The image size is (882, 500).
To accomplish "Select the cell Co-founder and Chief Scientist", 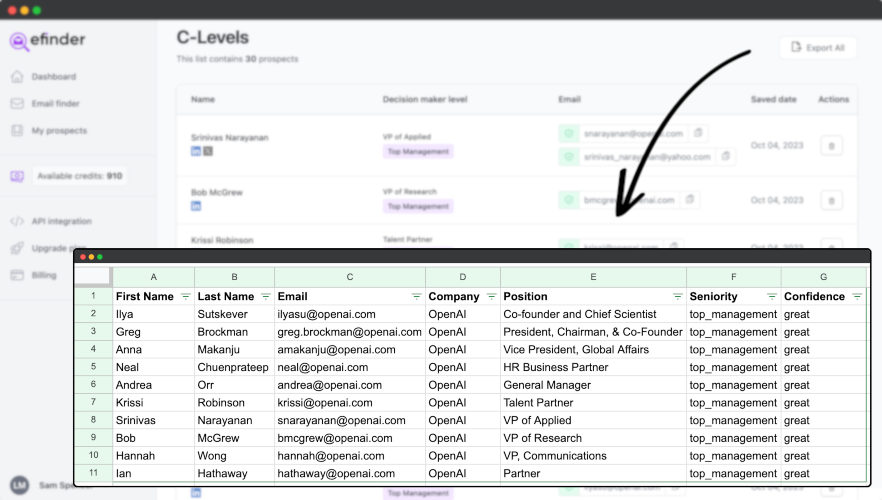I will coord(593,314).
